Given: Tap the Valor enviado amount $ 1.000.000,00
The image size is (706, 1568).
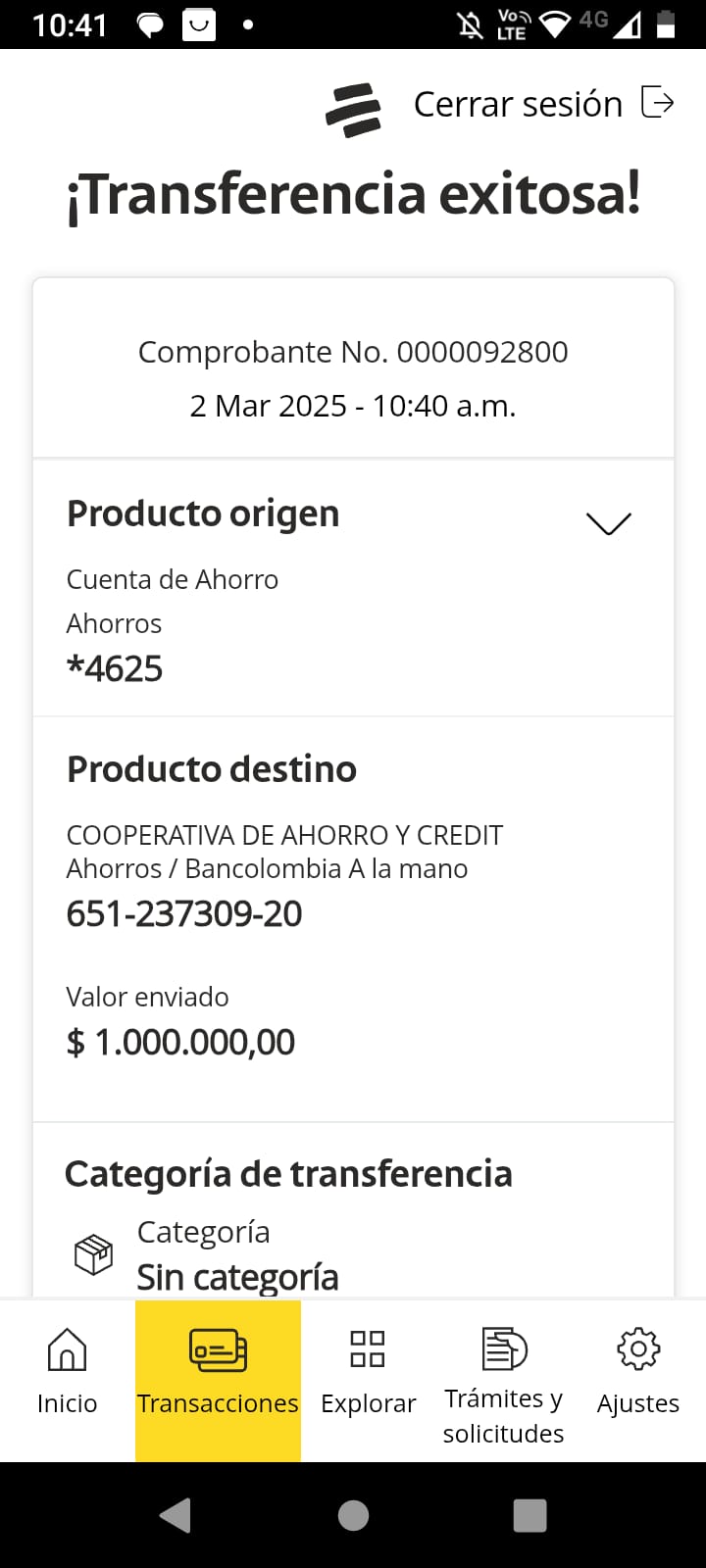Looking at the screenshot, I should [180, 1042].
